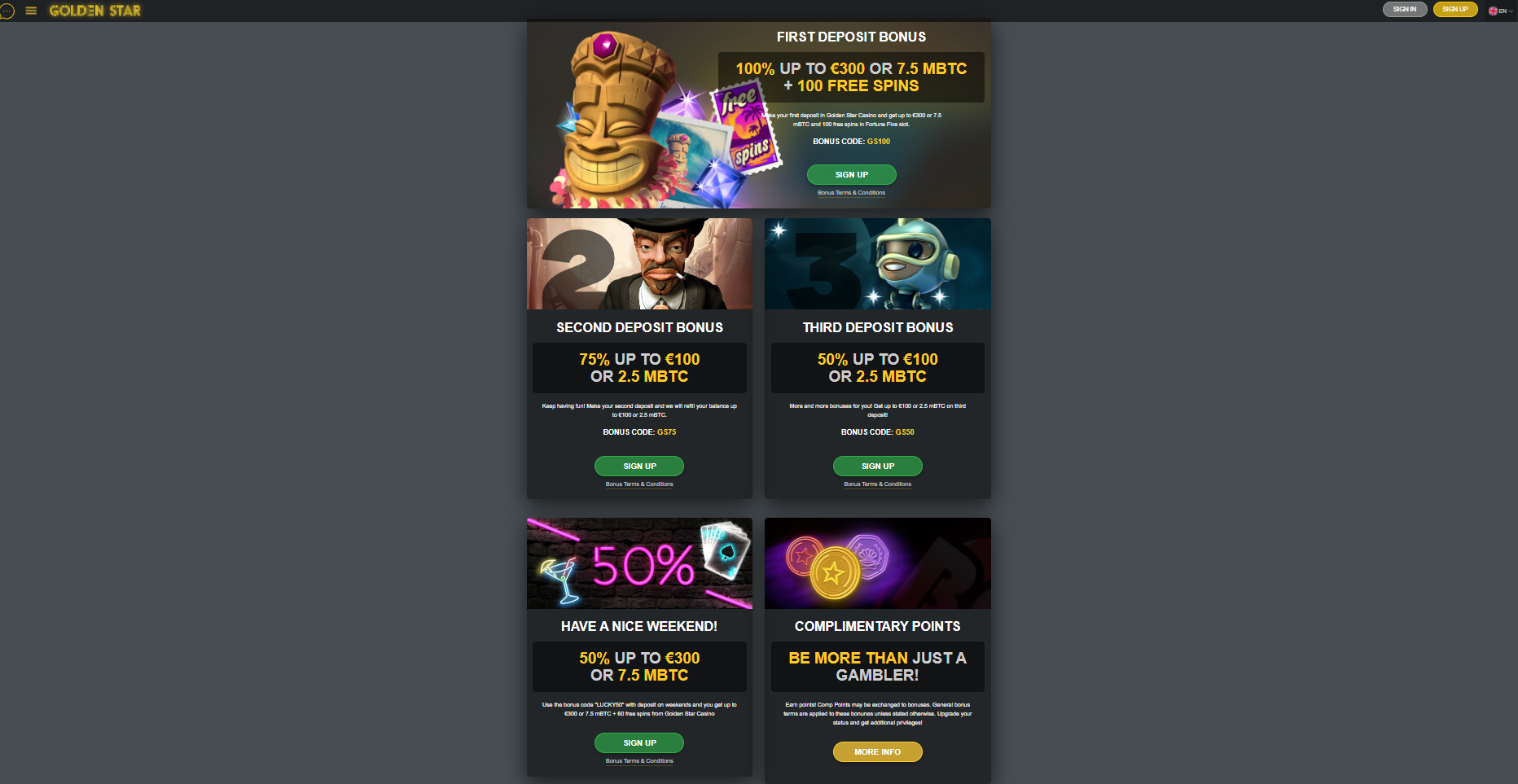Open Third Deposit Bonus Terms & Conditions

point(877,484)
